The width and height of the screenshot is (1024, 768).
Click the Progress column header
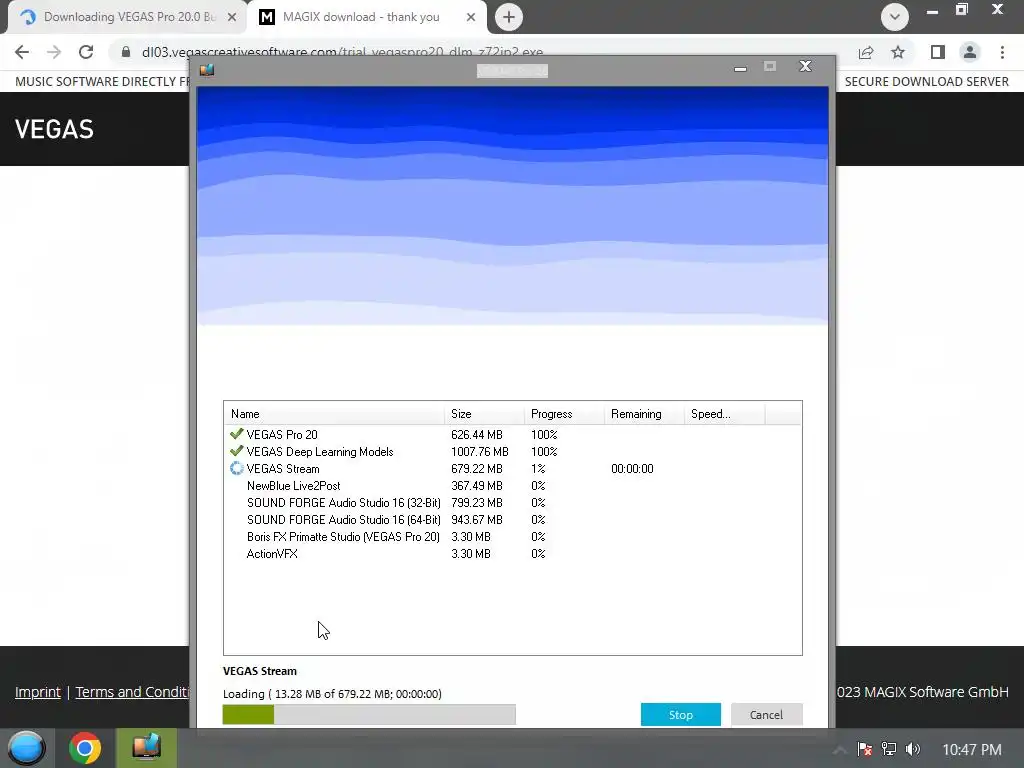(x=564, y=414)
